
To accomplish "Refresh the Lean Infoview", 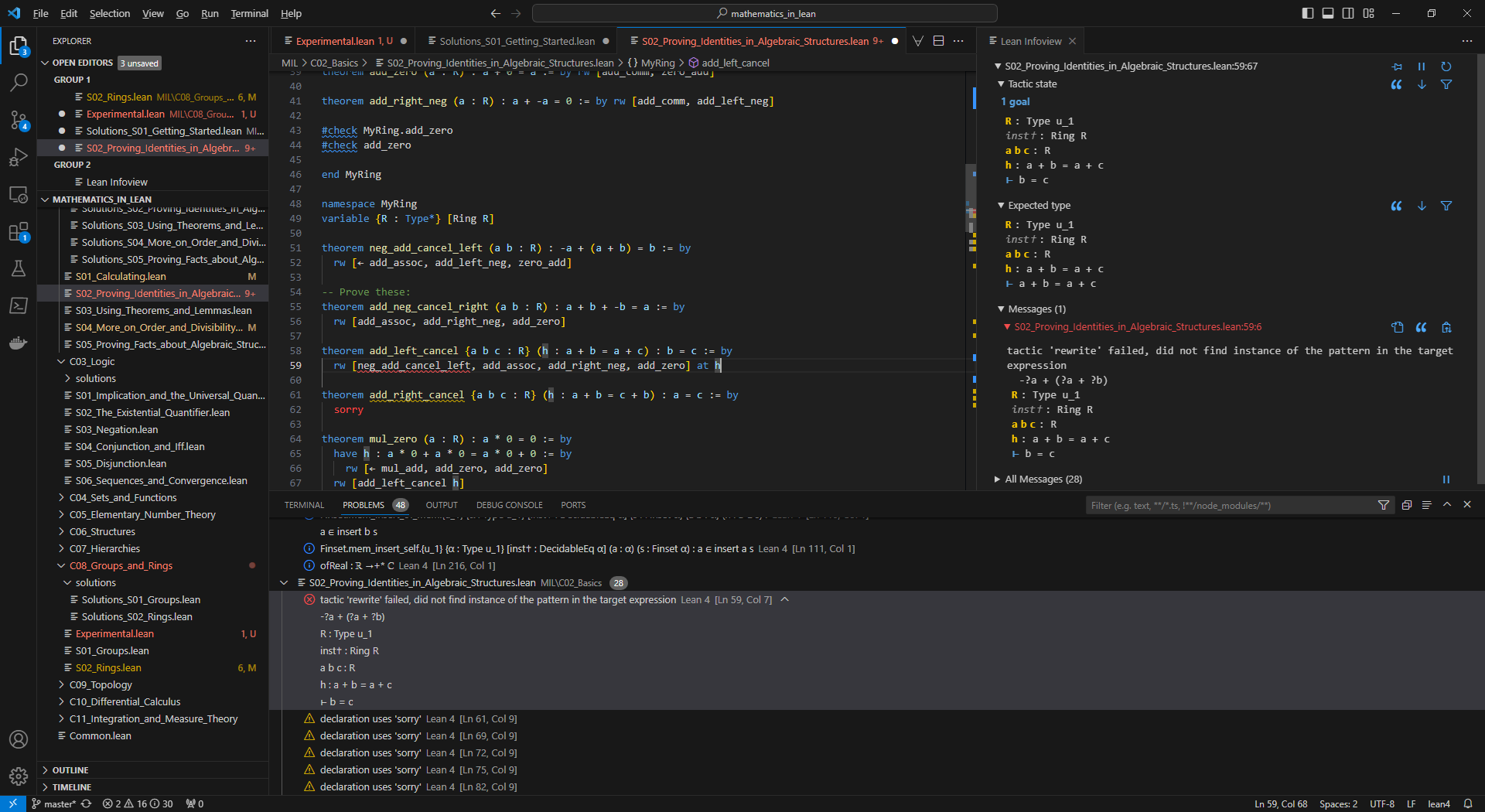I will pos(1446,67).
